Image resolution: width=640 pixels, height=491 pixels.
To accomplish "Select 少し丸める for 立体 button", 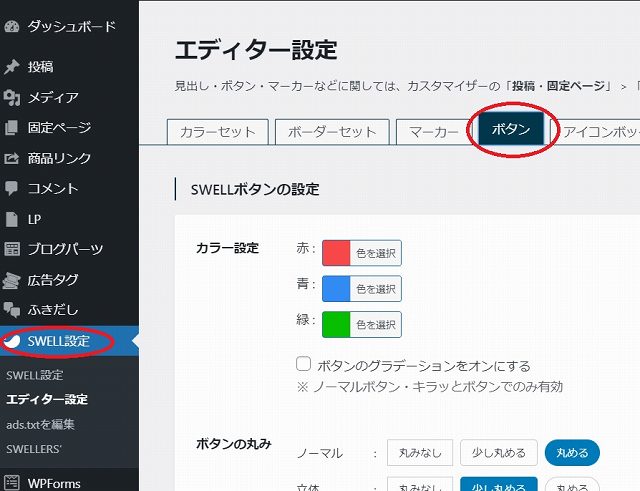I will (499, 484).
